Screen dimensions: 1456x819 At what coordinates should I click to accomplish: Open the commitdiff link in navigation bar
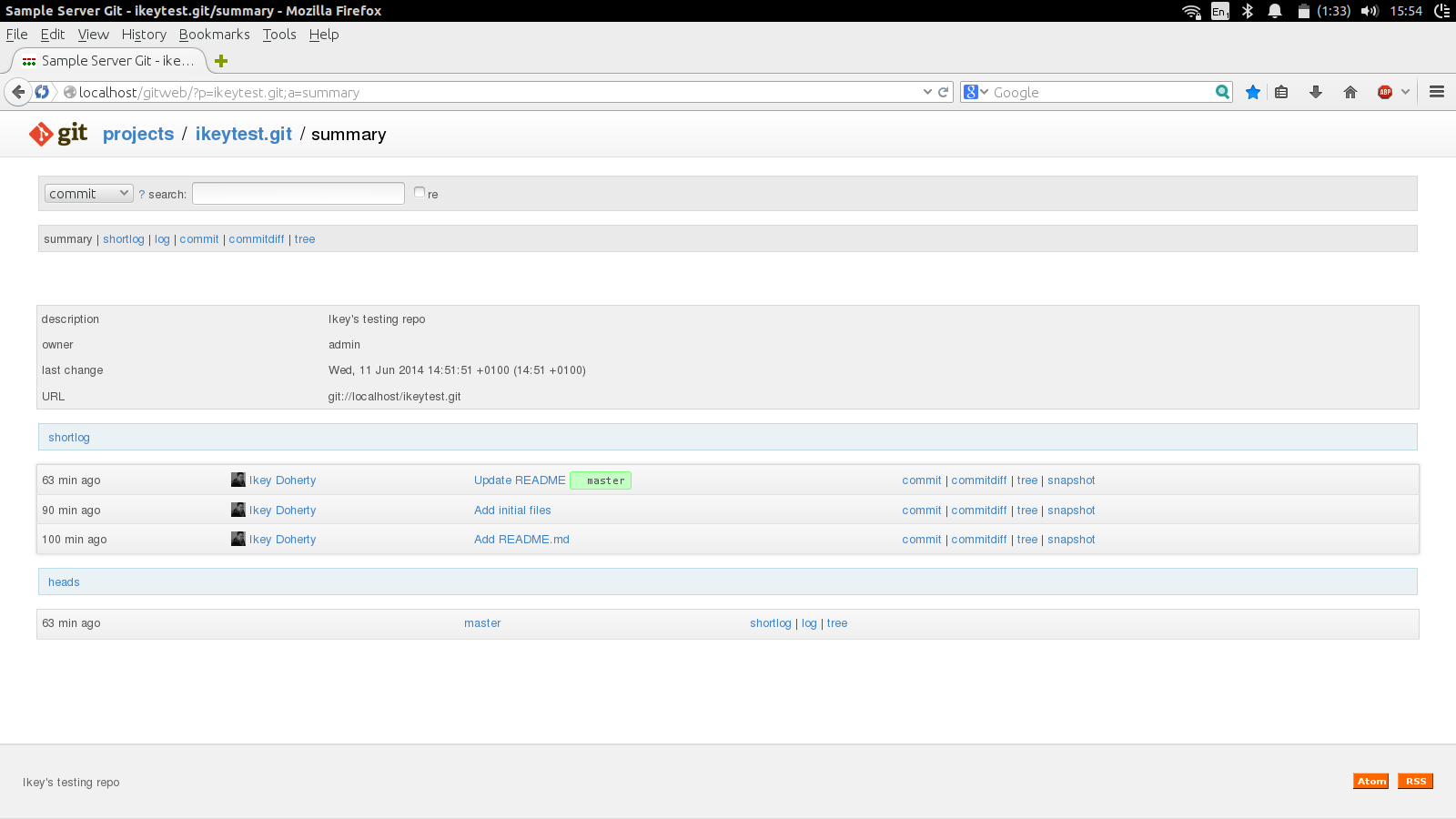pyautogui.click(x=257, y=239)
